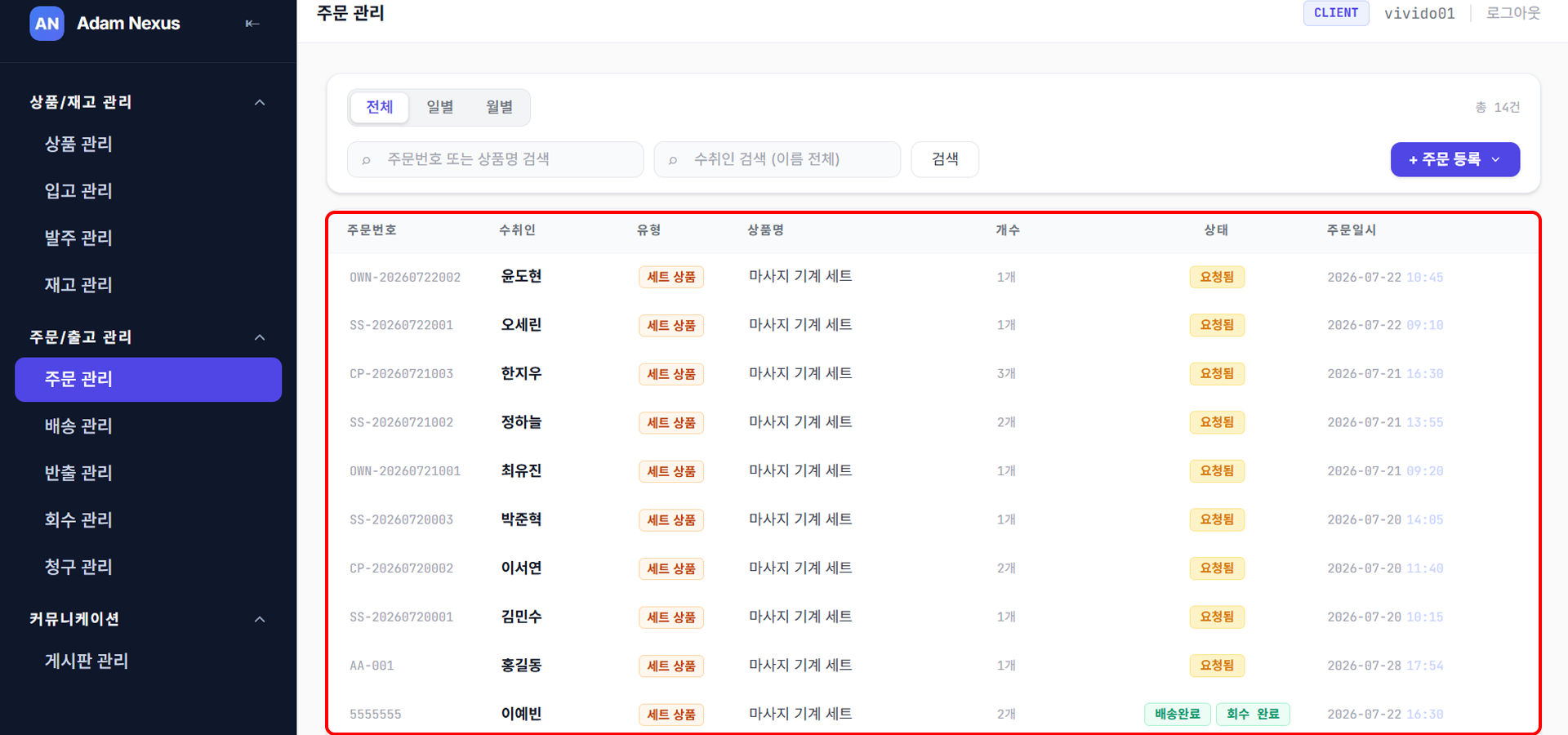Viewport: 1568px width, 735px height.
Task: Focus the 주문번호 또는 상품명 검색 field
Action: tap(495, 159)
